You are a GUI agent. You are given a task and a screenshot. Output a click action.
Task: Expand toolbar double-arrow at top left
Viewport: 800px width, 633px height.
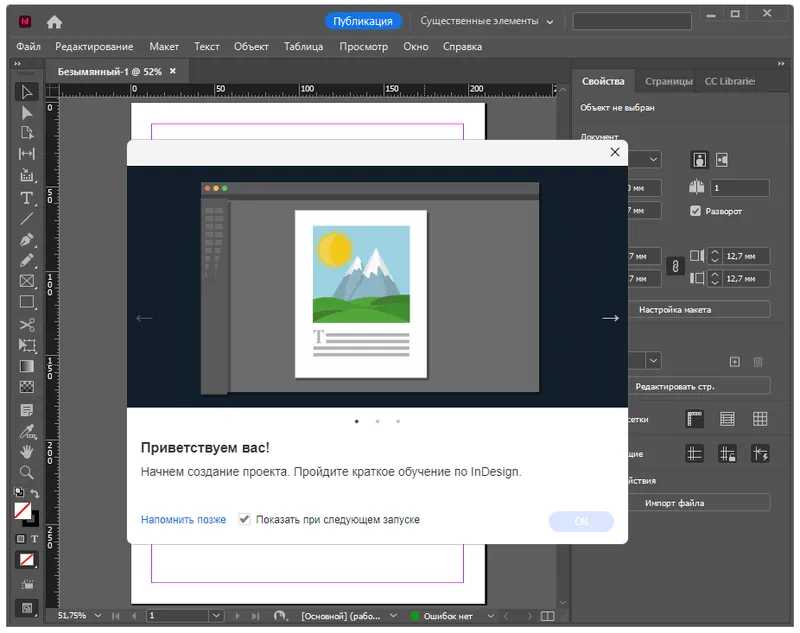pos(17,63)
